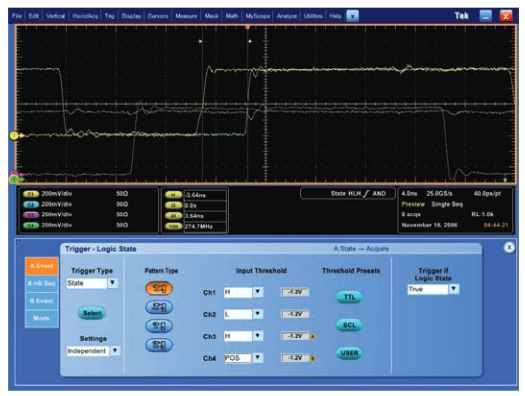Click the right yellow cursor marker
The height and width of the screenshot is (396, 525).
tap(249, 42)
